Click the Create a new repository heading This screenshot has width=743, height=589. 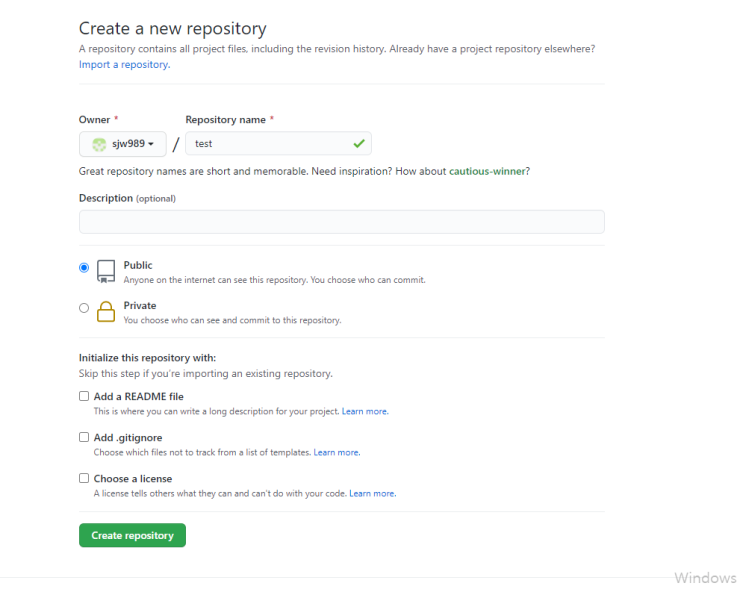(172, 28)
